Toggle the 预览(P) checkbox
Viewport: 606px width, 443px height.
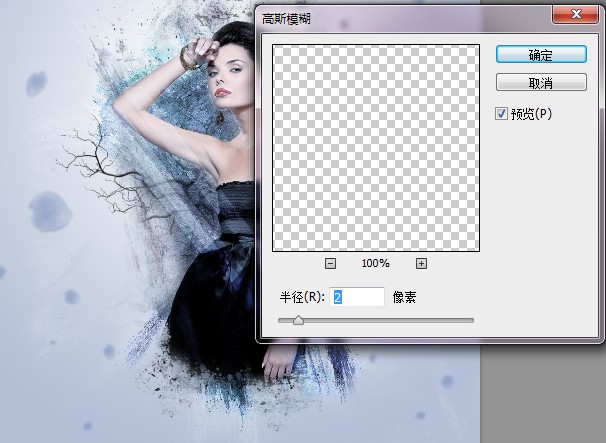click(x=501, y=114)
